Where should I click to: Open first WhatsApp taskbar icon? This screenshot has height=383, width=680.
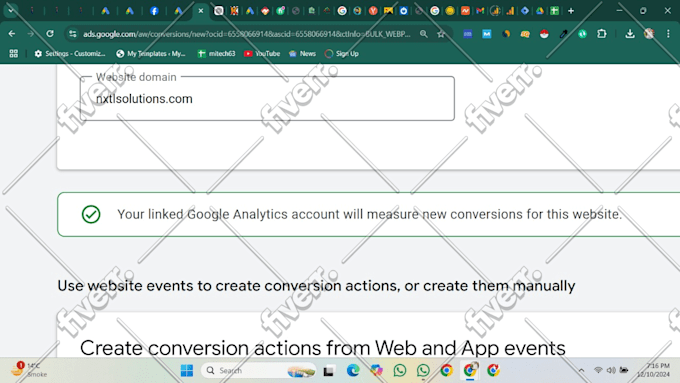400,370
